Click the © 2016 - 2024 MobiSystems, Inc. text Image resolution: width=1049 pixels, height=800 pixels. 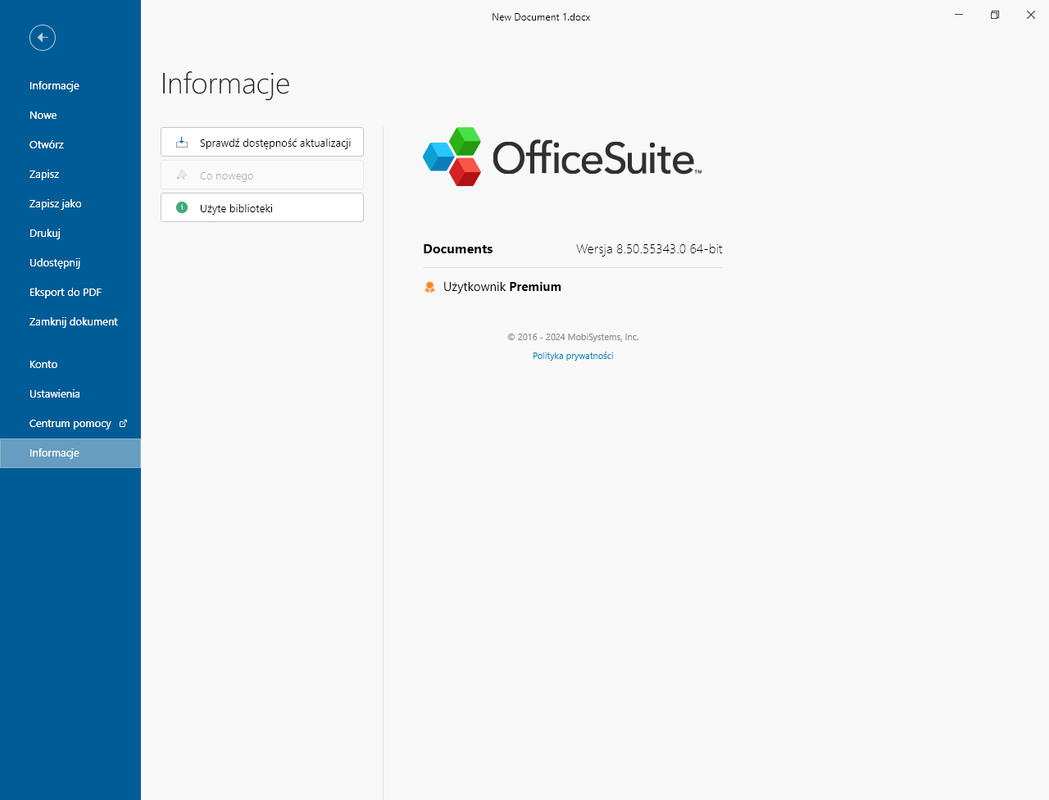click(573, 337)
